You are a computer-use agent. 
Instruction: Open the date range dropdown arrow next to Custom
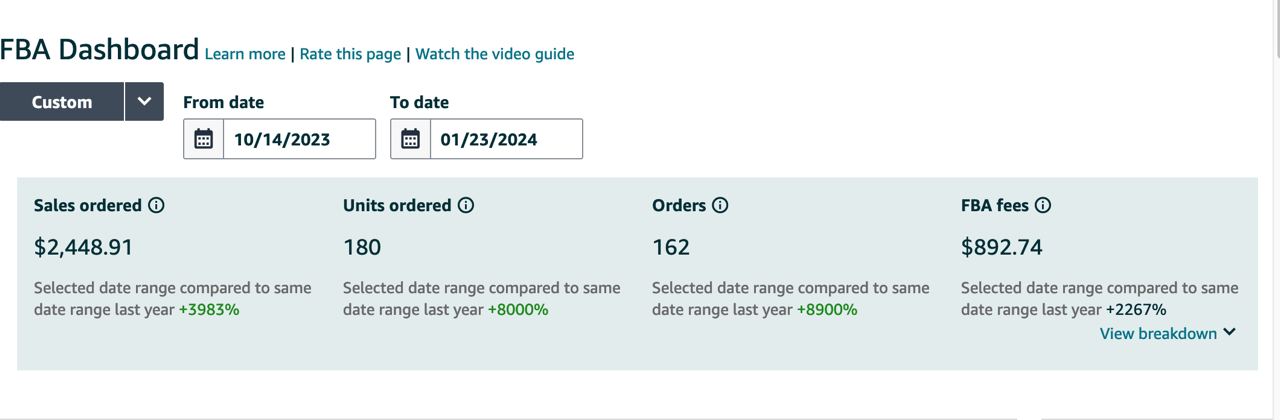(x=144, y=102)
